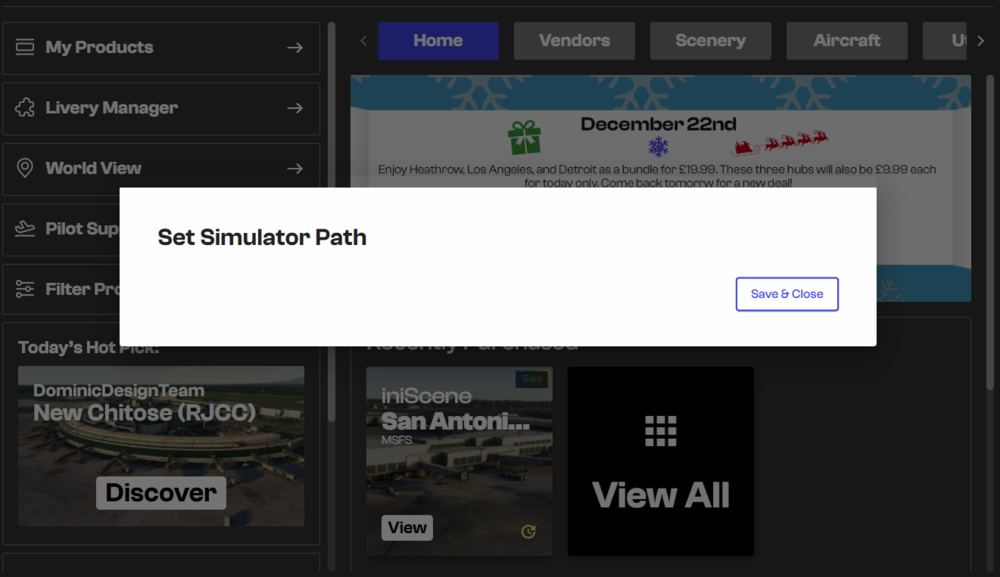The width and height of the screenshot is (1000, 577).
Task: Click the Filter Products sliders icon
Action: click(x=25, y=289)
